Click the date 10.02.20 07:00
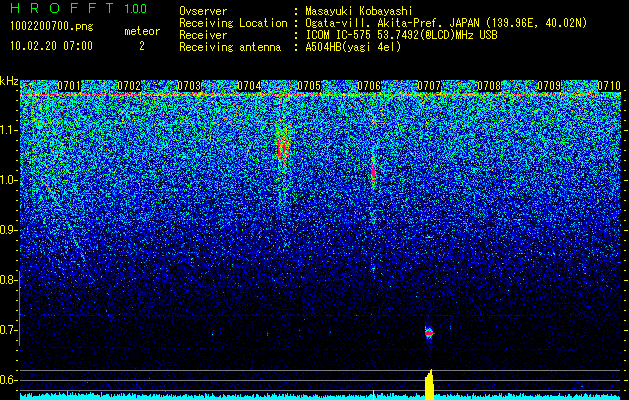 pyautogui.click(x=51, y=46)
